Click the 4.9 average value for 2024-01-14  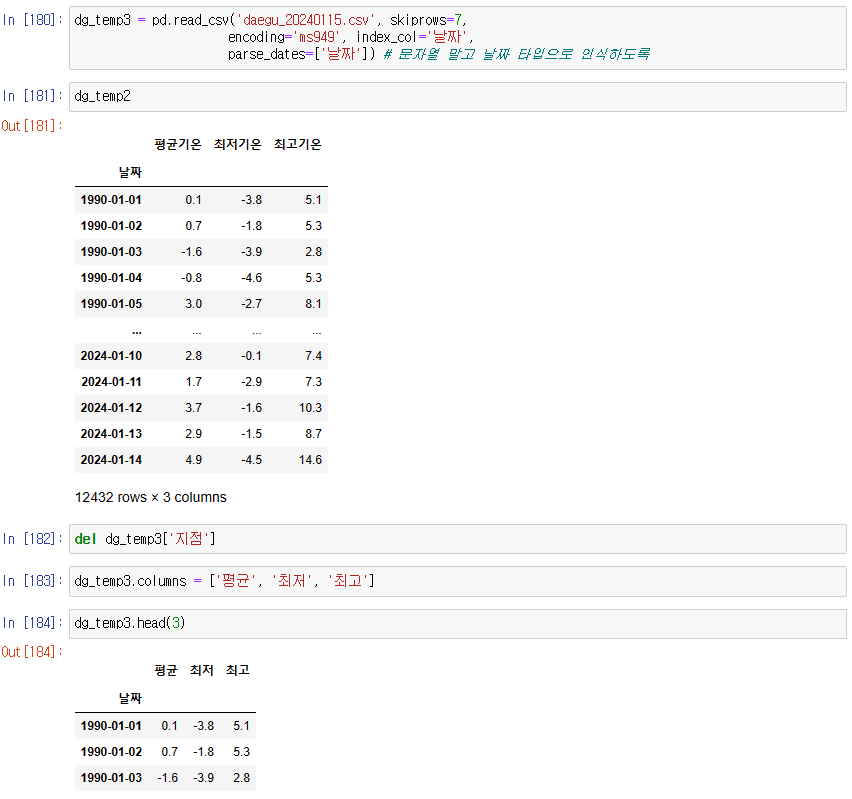coord(193,460)
